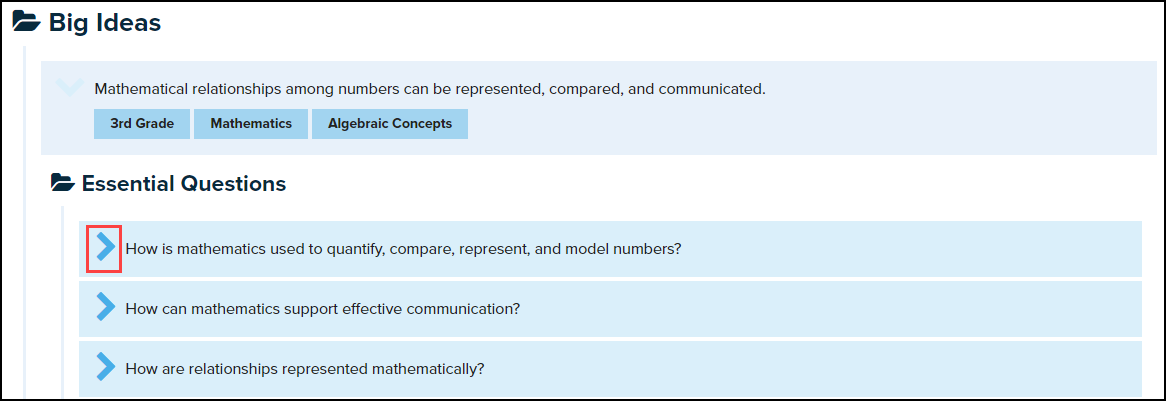Collapse the Mathematical relationships big idea chevron
This screenshot has height=401, width=1166.
(x=69, y=88)
